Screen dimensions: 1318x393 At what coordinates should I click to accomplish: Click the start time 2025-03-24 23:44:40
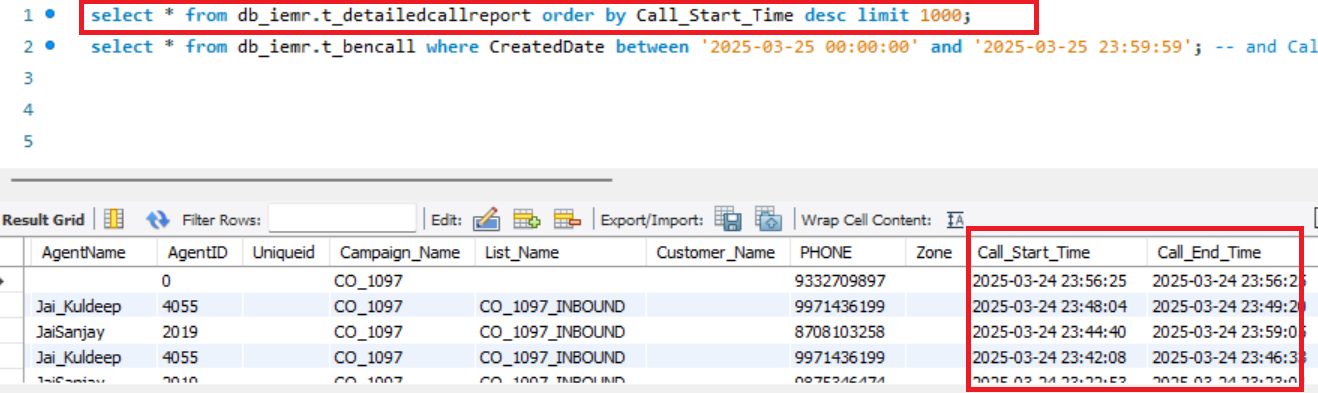click(x=1049, y=331)
